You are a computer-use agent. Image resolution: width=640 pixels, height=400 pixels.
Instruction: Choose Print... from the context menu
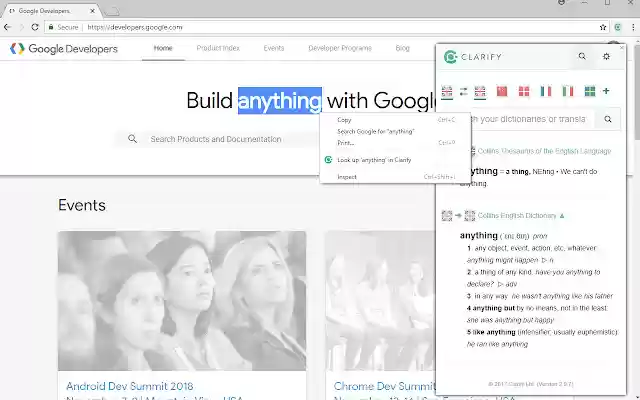coord(395,143)
